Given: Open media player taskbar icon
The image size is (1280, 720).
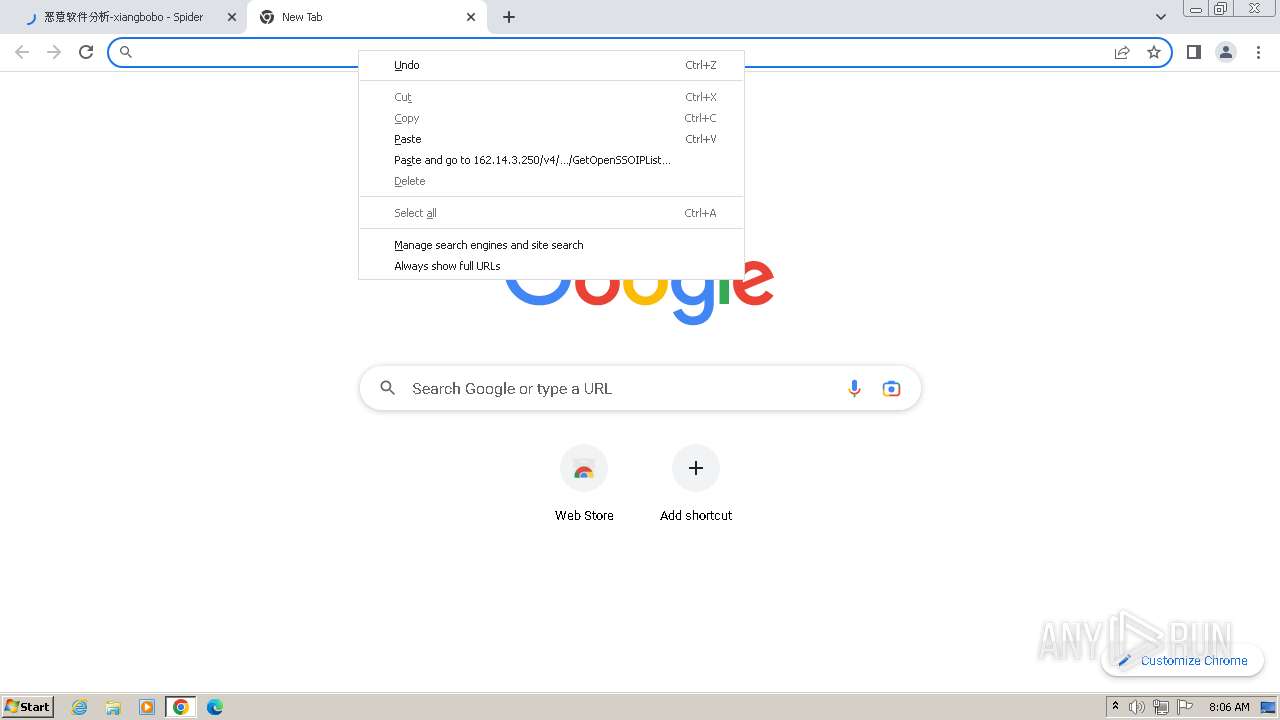Looking at the screenshot, I should (147, 707).
